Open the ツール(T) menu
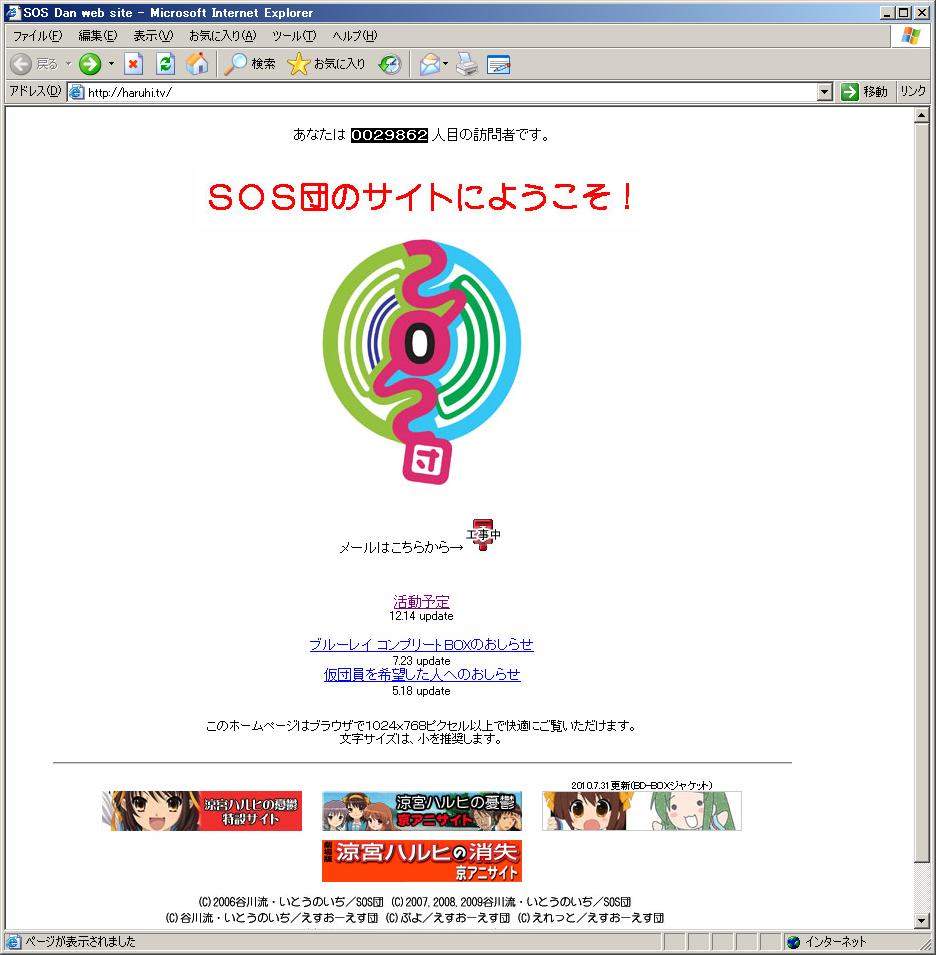936x955 pixels. click(294, 36)
